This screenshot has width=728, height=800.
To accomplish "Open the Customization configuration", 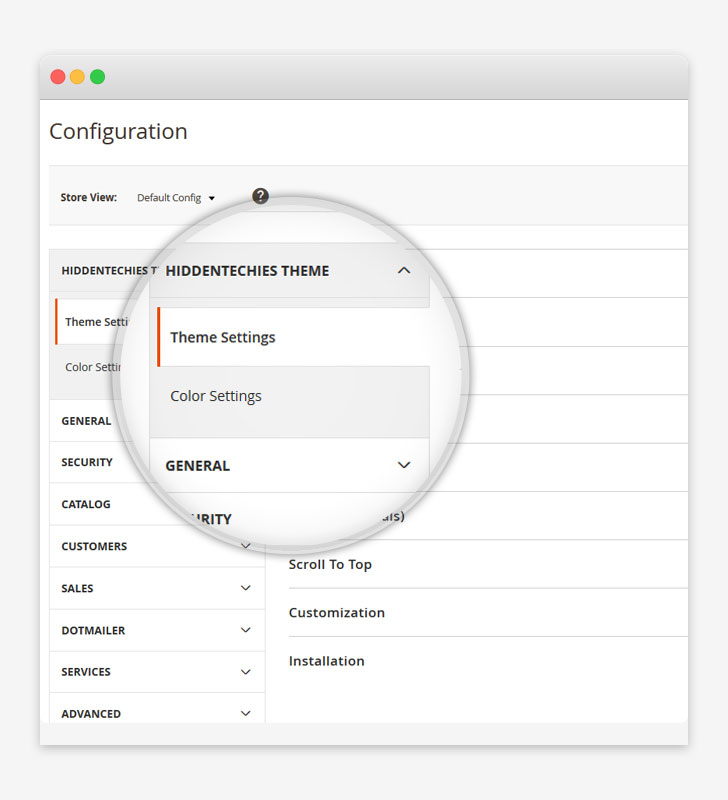I will [x=336, y=612].
